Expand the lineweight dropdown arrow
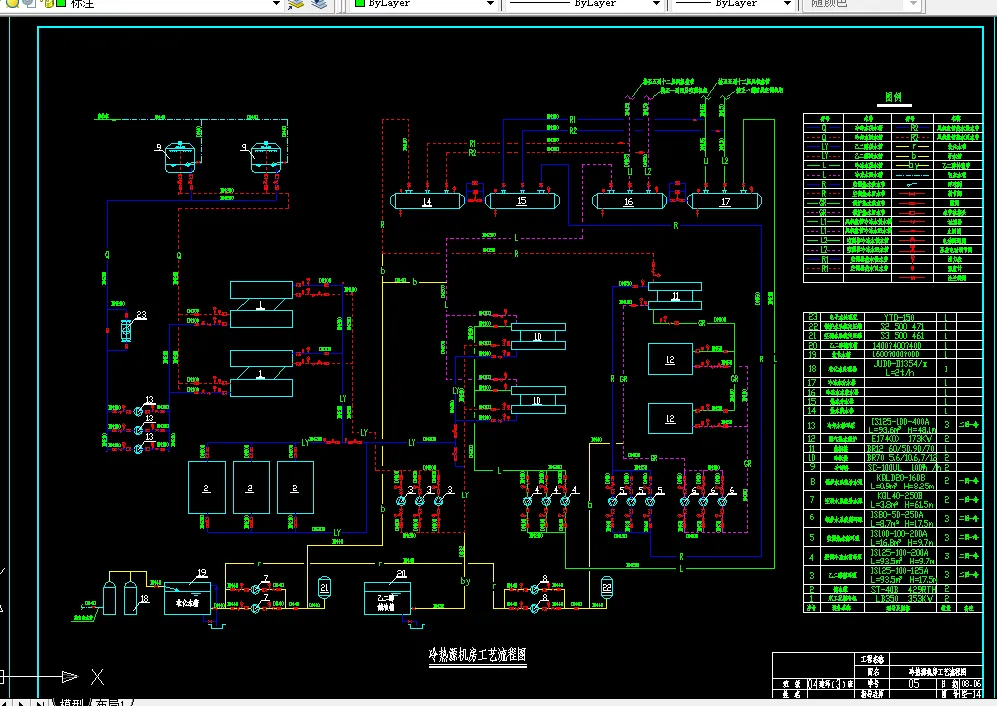The image size is (997, 706). (x=788, y=4)
